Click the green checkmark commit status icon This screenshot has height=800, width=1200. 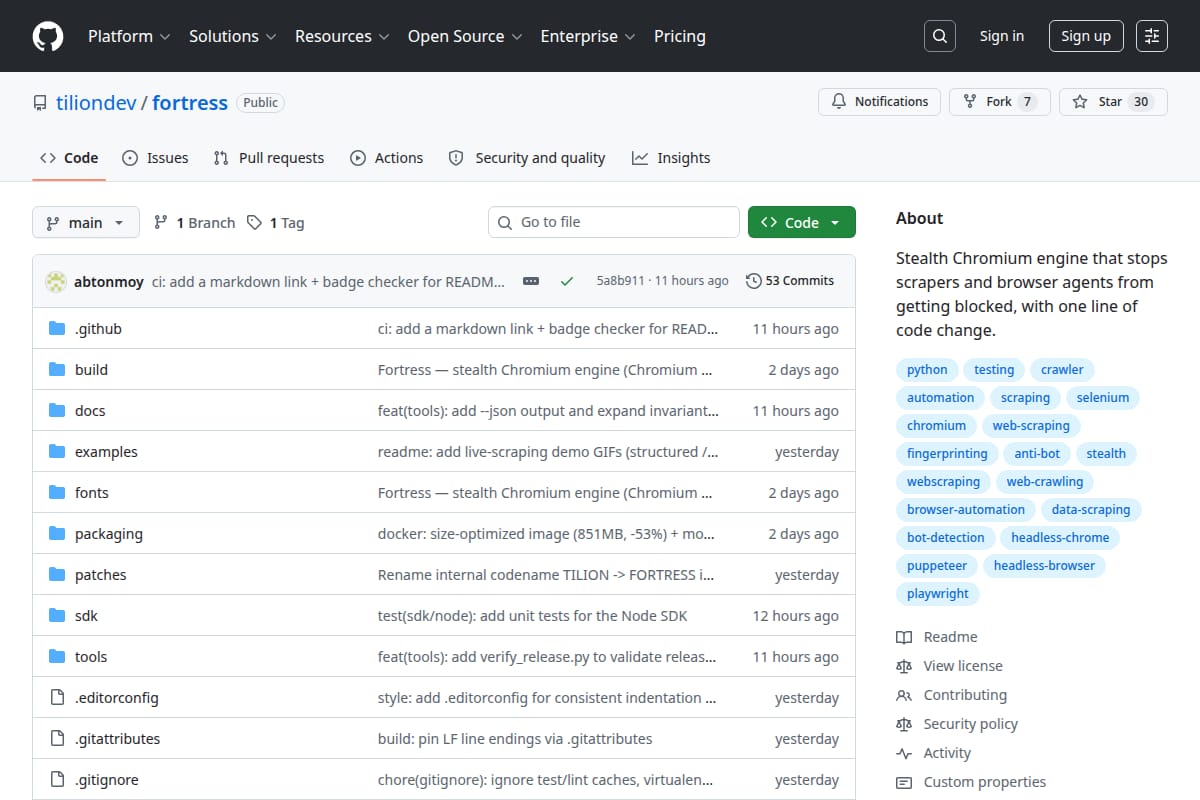pyautogui.click(x=567, y=281)
